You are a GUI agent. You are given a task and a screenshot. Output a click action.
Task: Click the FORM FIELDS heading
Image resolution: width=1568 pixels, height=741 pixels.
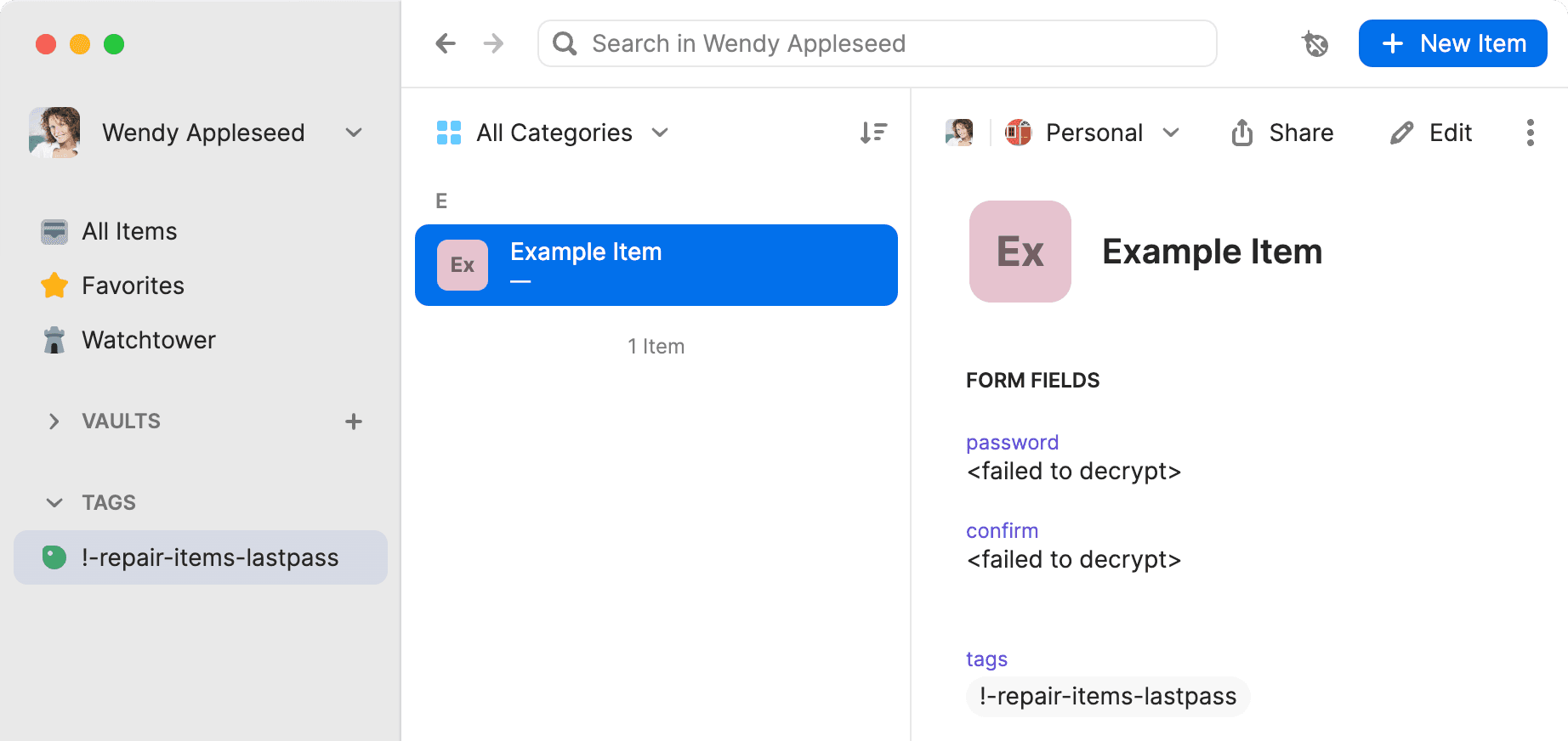1032,381
